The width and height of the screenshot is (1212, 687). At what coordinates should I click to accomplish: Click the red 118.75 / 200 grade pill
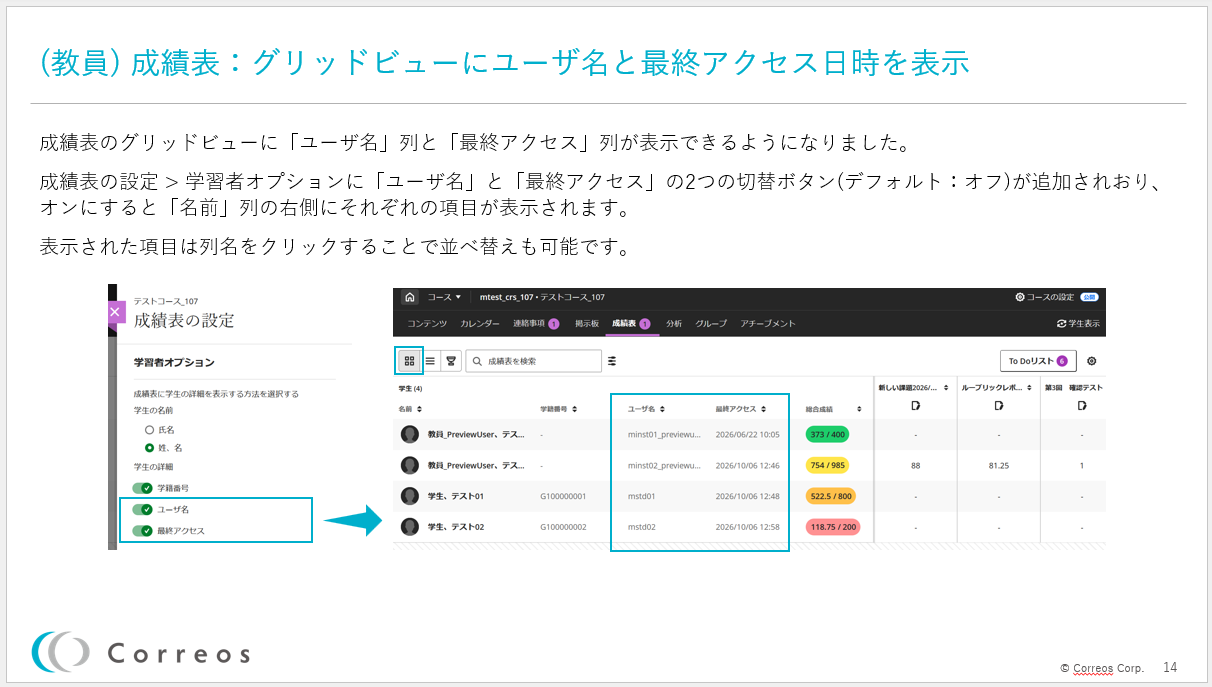tap(833, 527)
